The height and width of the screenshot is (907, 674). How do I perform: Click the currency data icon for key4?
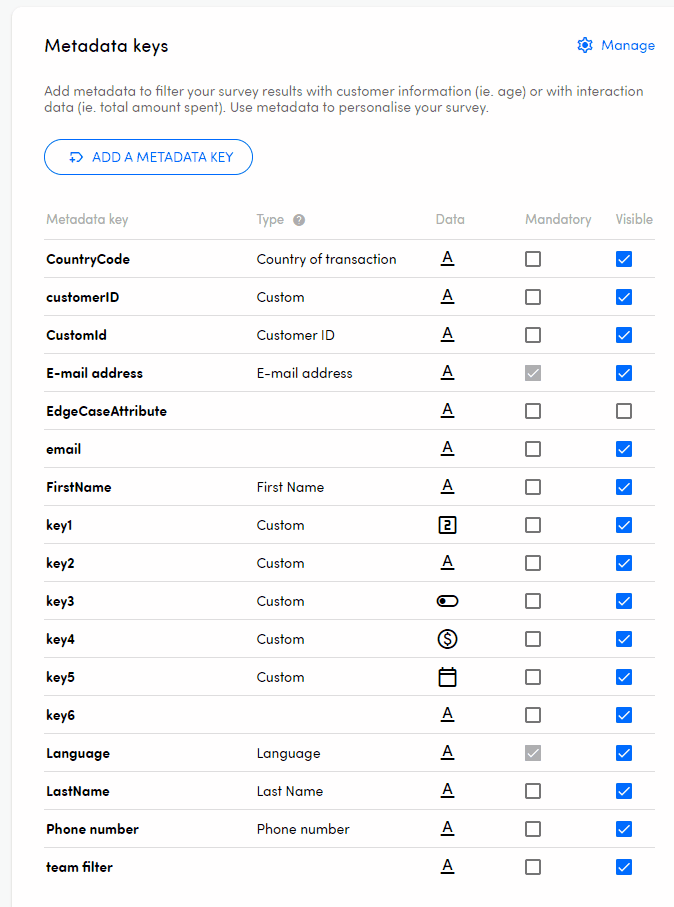point(447,639)
